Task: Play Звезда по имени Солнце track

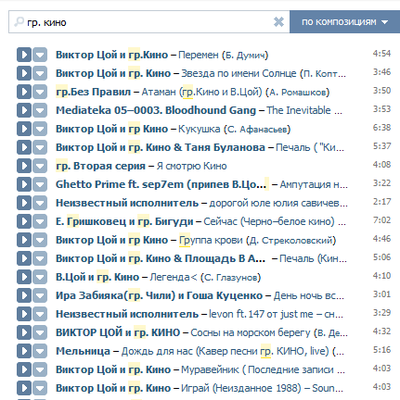Action: point(24,73)
